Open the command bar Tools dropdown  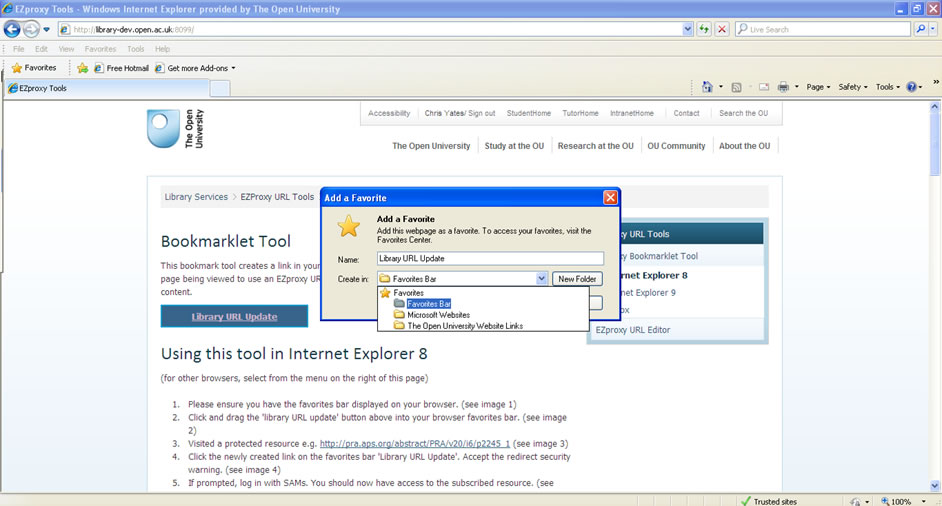tap(887, 87)
